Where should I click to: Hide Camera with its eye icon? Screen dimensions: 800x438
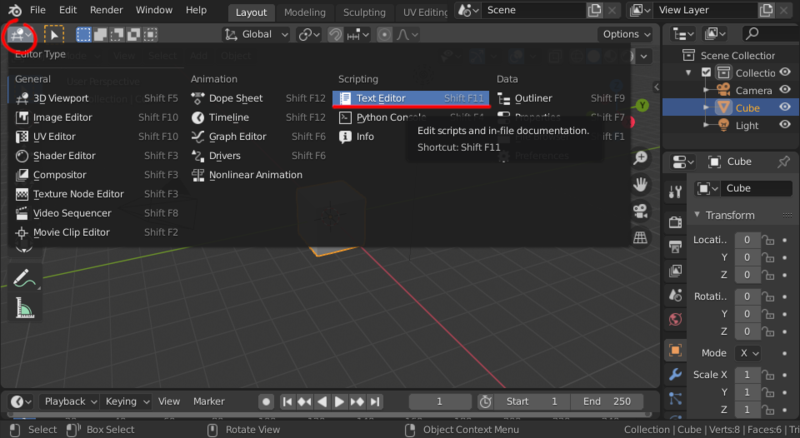[785, 90]
